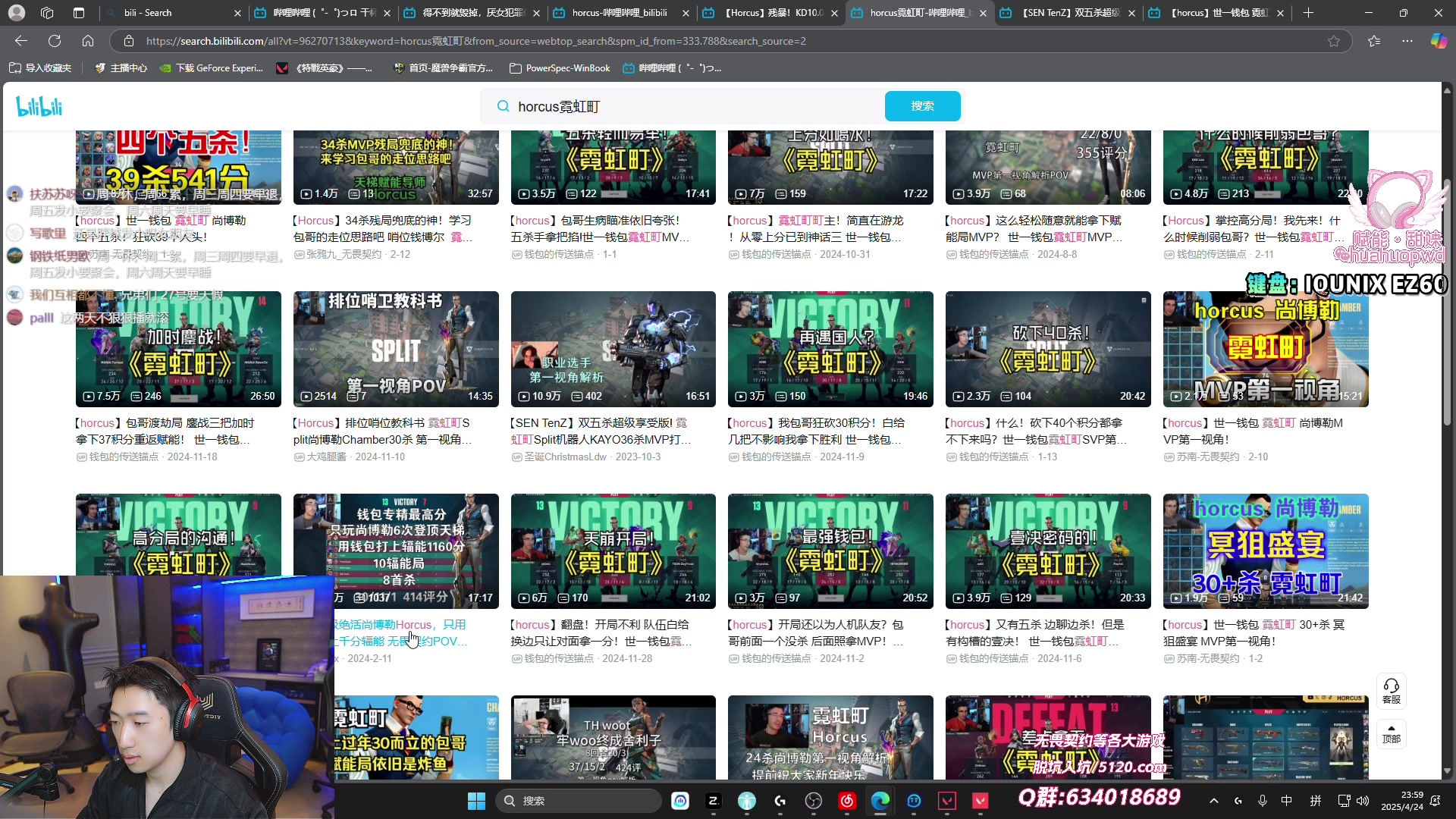Open Edge settings and more menu

(1407, 41)
